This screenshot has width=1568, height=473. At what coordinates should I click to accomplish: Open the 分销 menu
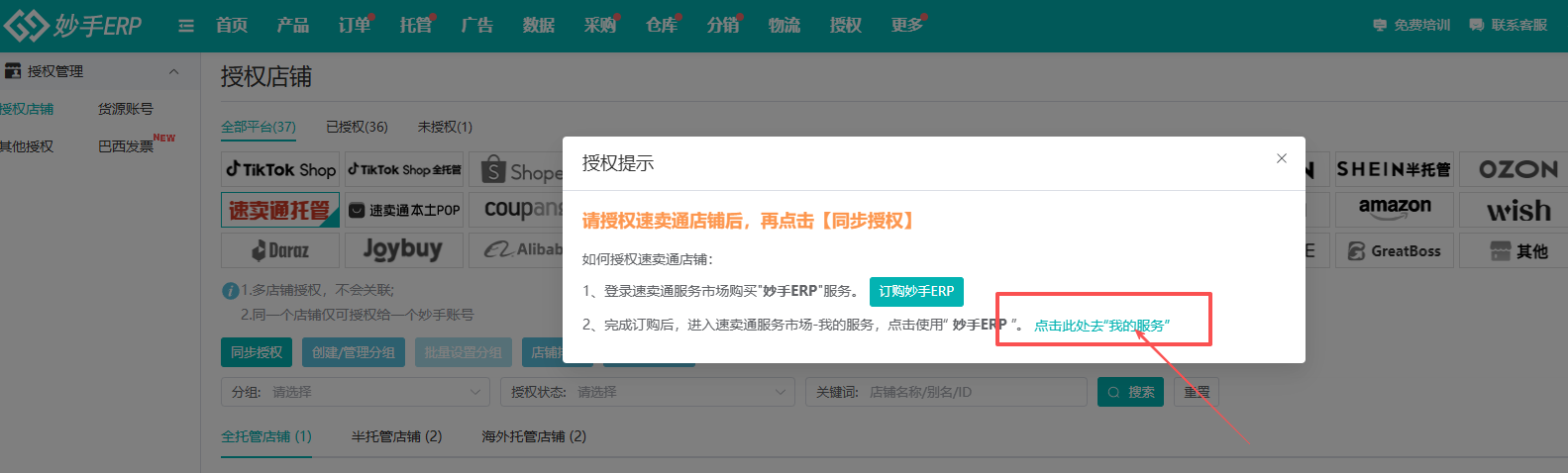tap(723, 26)
